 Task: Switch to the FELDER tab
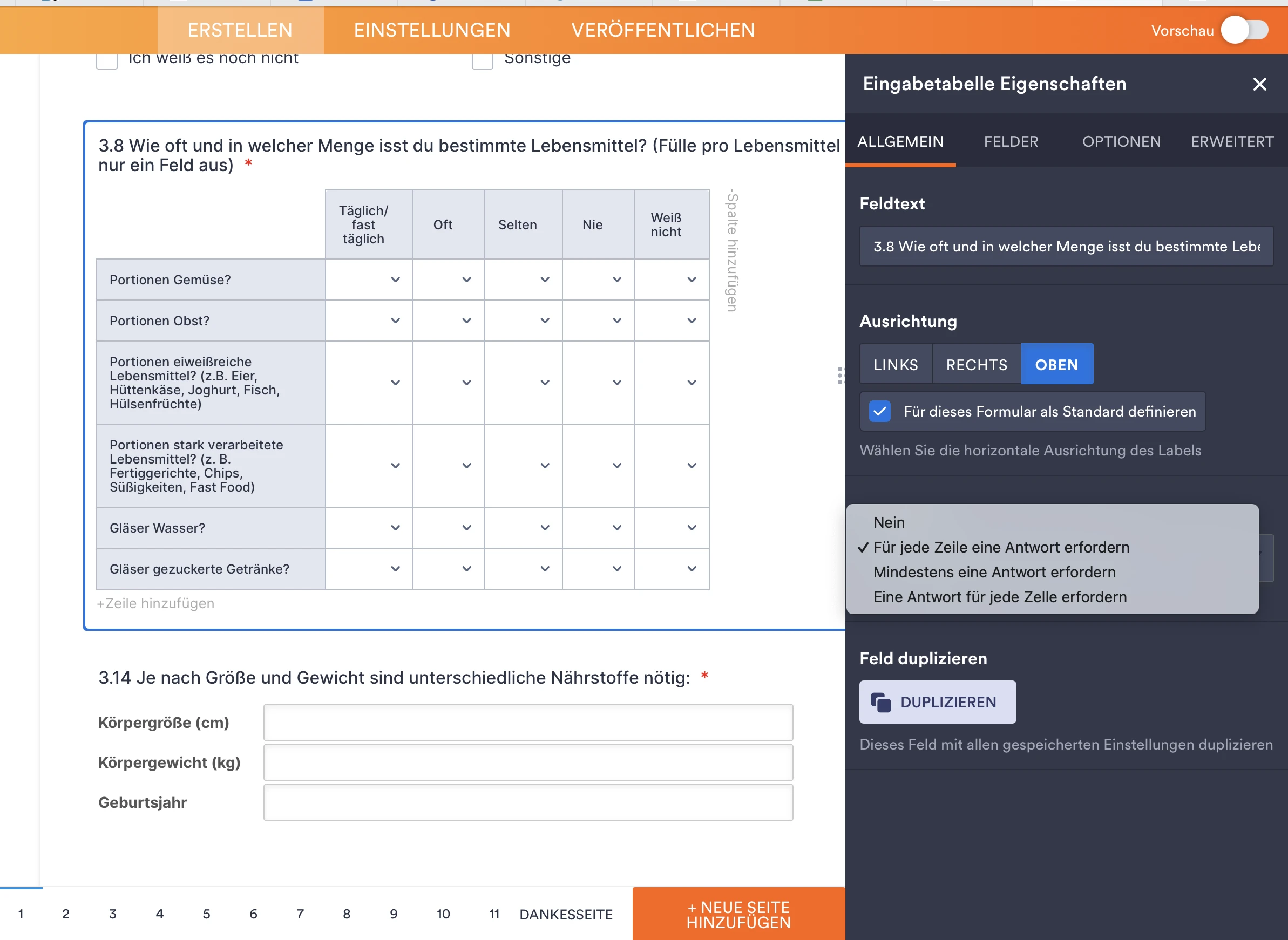(x=1011, y=142)
